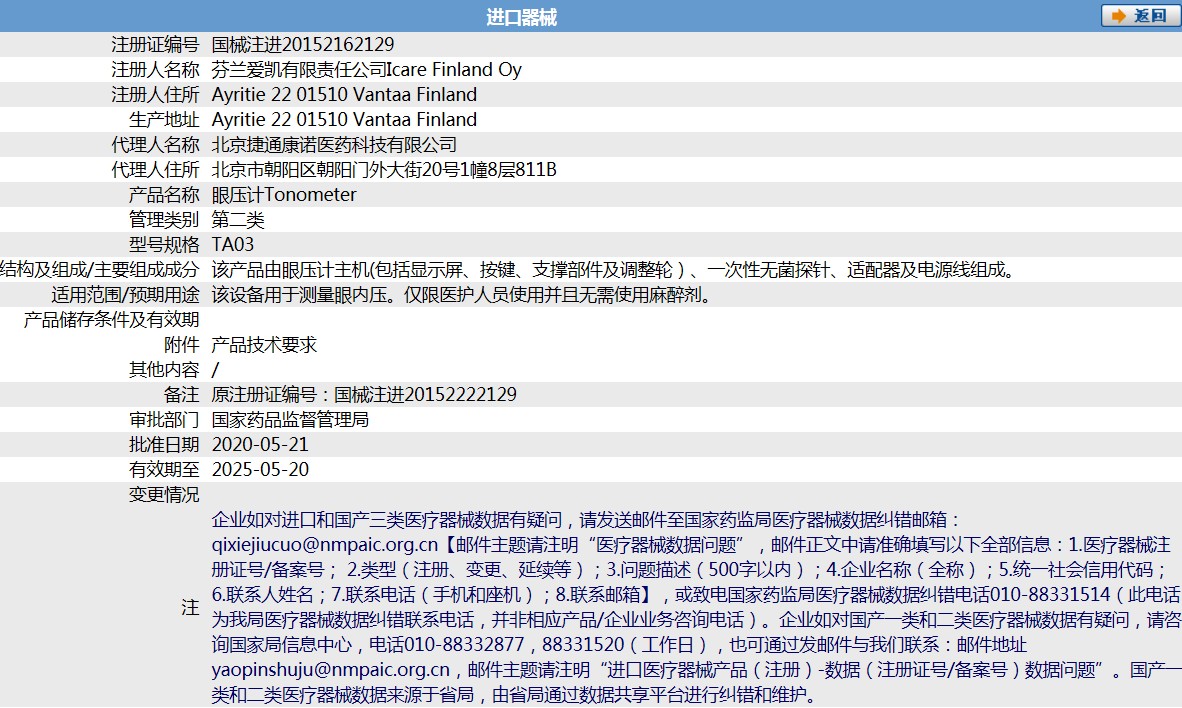Select agent address 北京市朝阳区朝阳门外大街20号1幢8层811B

384,169
